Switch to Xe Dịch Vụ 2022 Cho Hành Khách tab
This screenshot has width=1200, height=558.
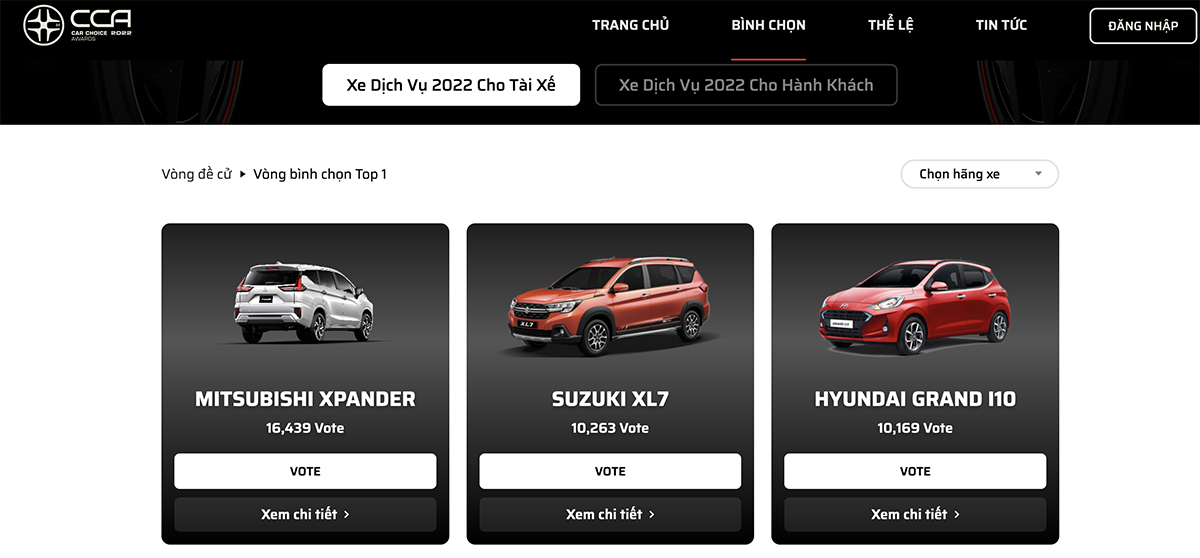pyautogui.click(x=746, y=85)
